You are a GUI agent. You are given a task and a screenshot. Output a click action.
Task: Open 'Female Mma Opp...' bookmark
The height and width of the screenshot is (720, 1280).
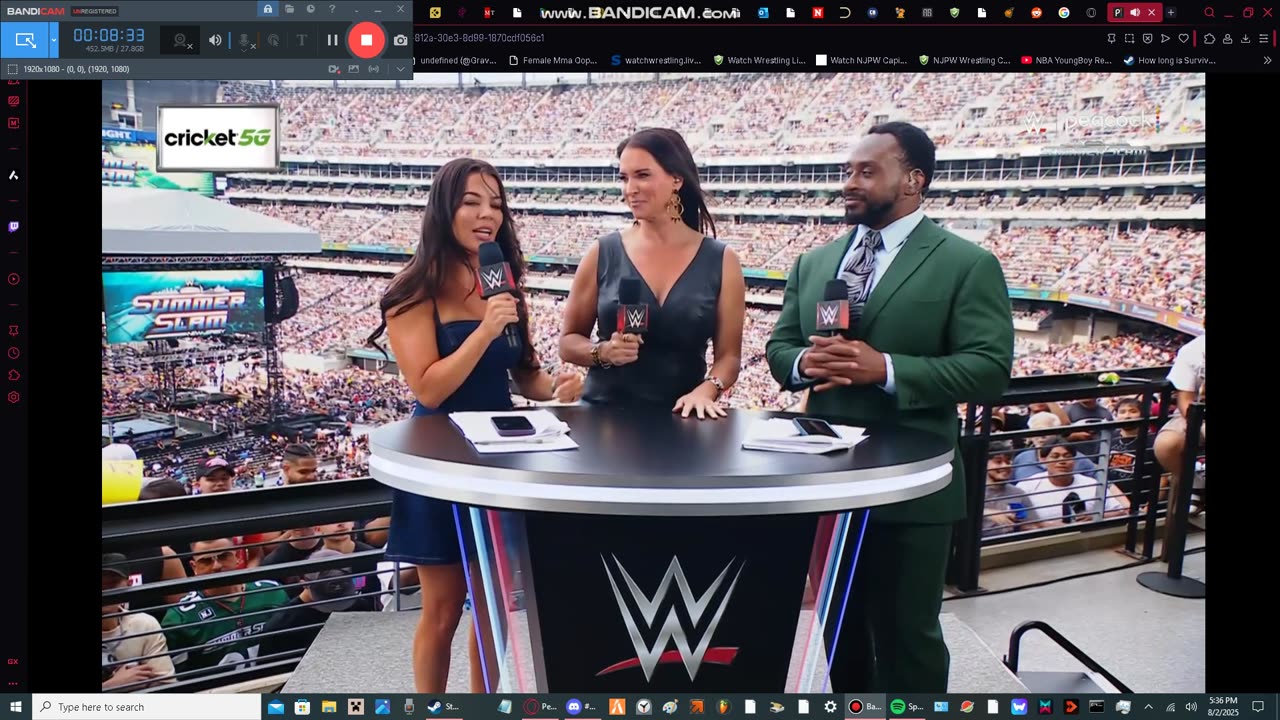(x=552, y=60)
